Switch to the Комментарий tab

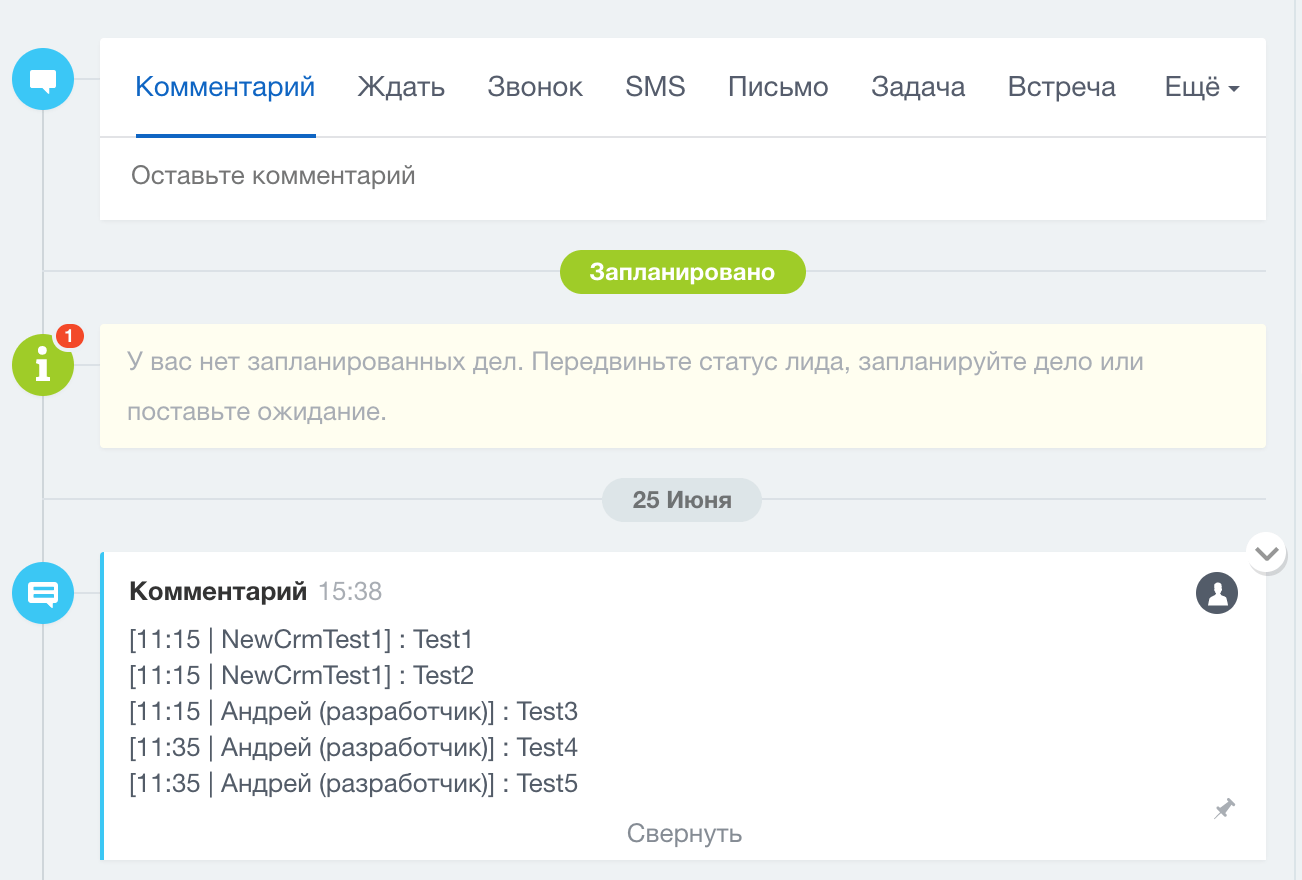[x=225, y=87]
